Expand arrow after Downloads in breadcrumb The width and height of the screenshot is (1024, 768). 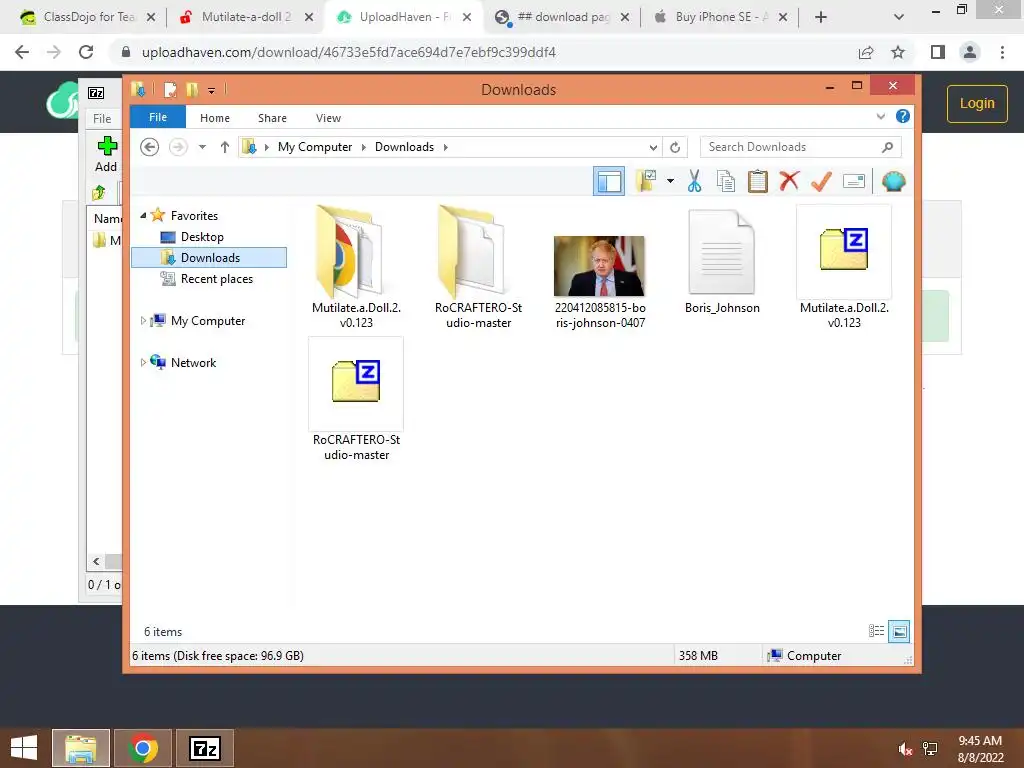(x=445, y=147)
